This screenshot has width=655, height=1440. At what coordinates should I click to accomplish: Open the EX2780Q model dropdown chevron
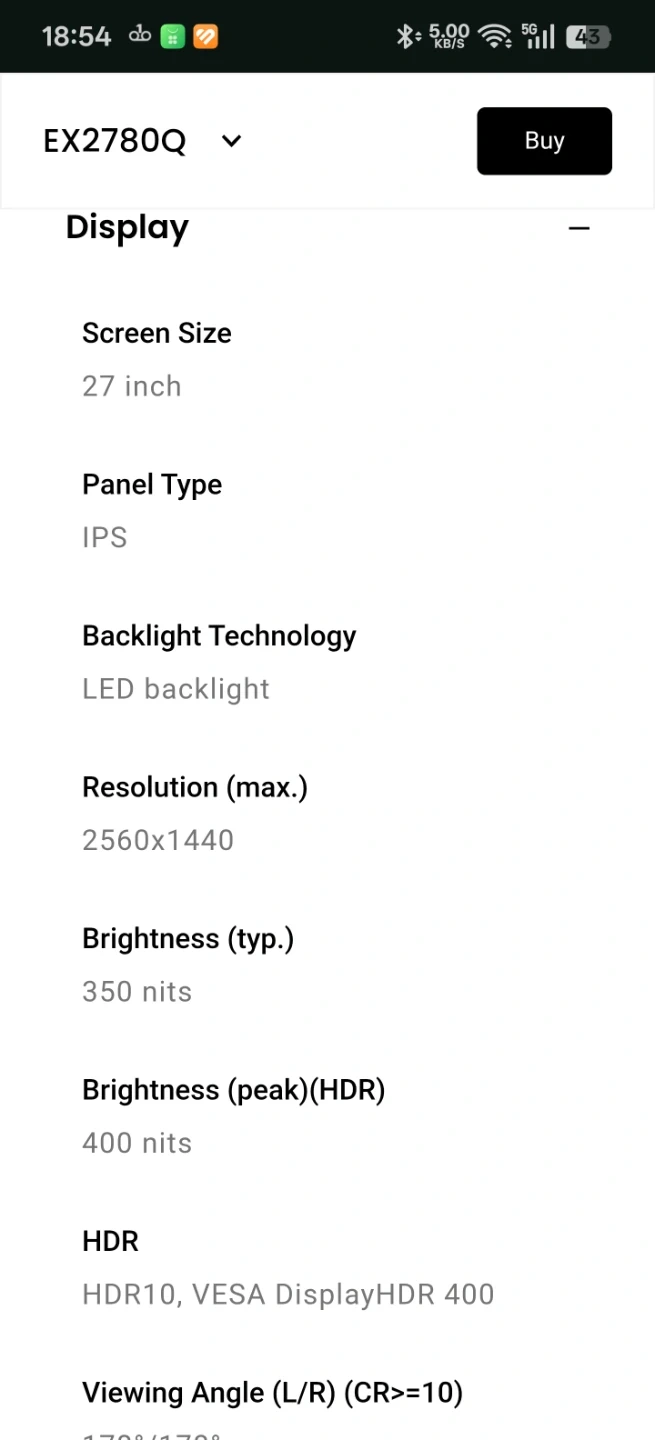tap(231, 141)
